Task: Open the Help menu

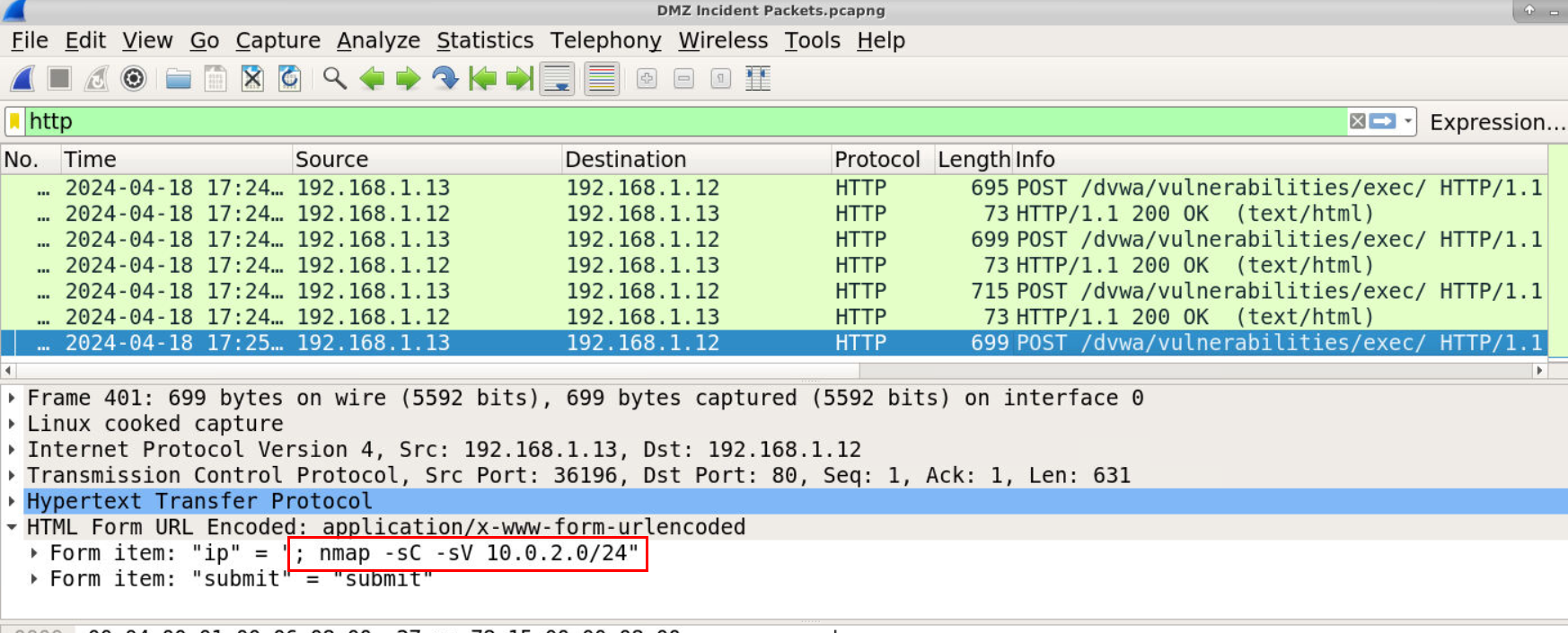Action: click(x=881, y=40)
